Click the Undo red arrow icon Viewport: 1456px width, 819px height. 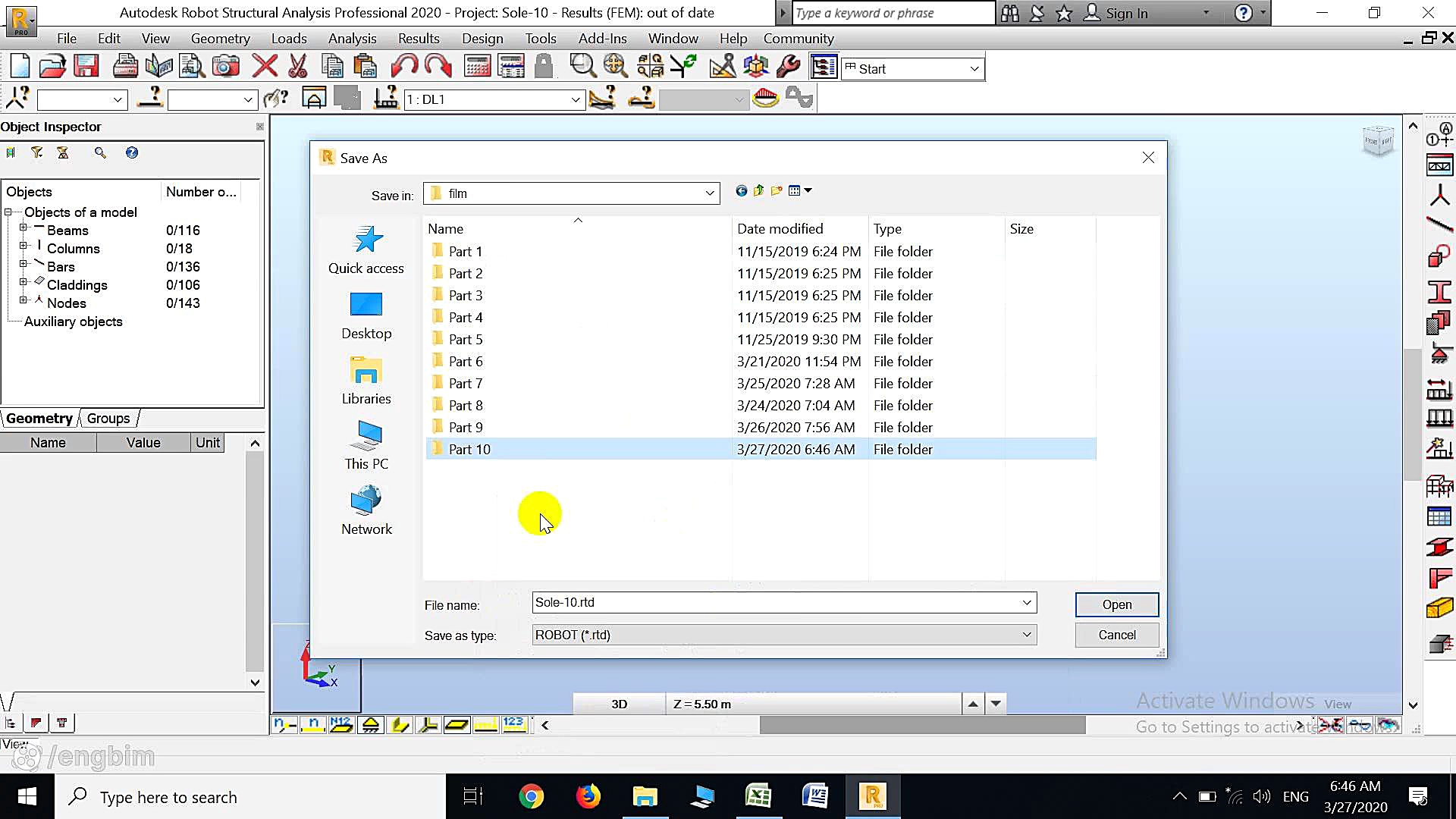point(404,67)
